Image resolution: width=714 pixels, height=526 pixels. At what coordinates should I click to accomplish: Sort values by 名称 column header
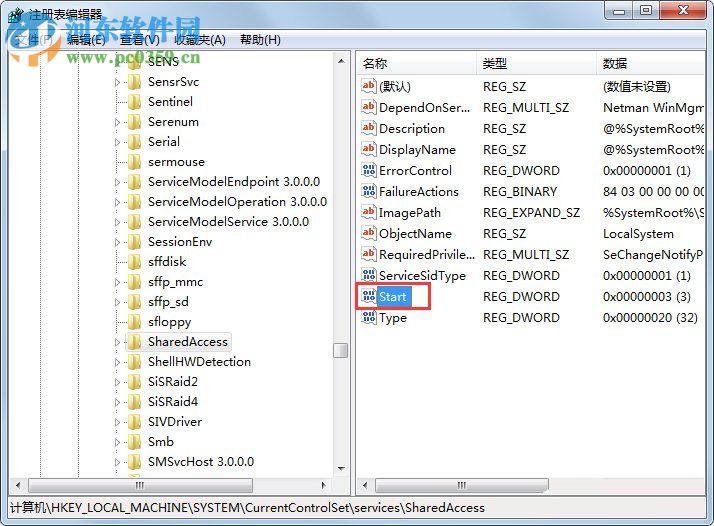coord(417,63)
